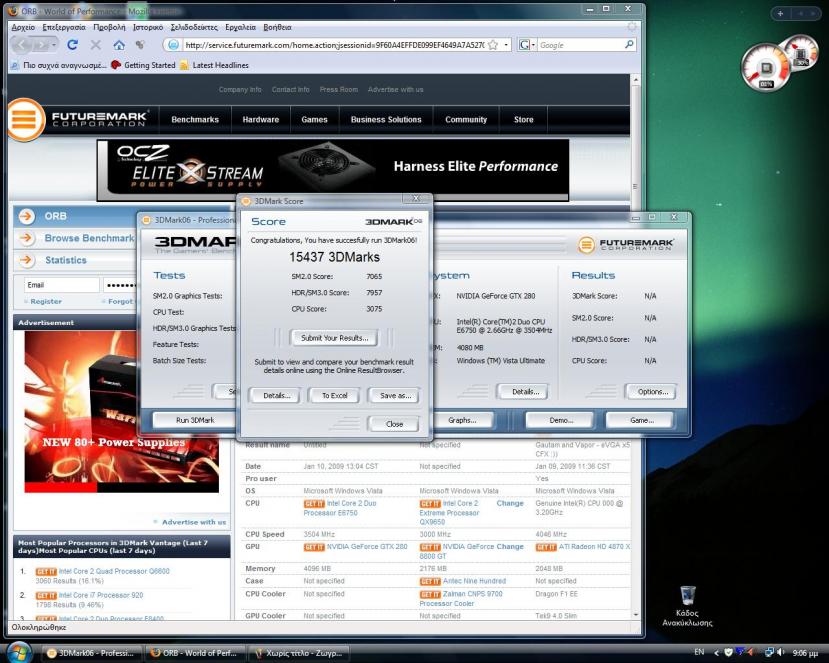The width and height of the screenshot is (829, 663).
Task: Open the Hardware site navigation tab
Action: (261, 119)
